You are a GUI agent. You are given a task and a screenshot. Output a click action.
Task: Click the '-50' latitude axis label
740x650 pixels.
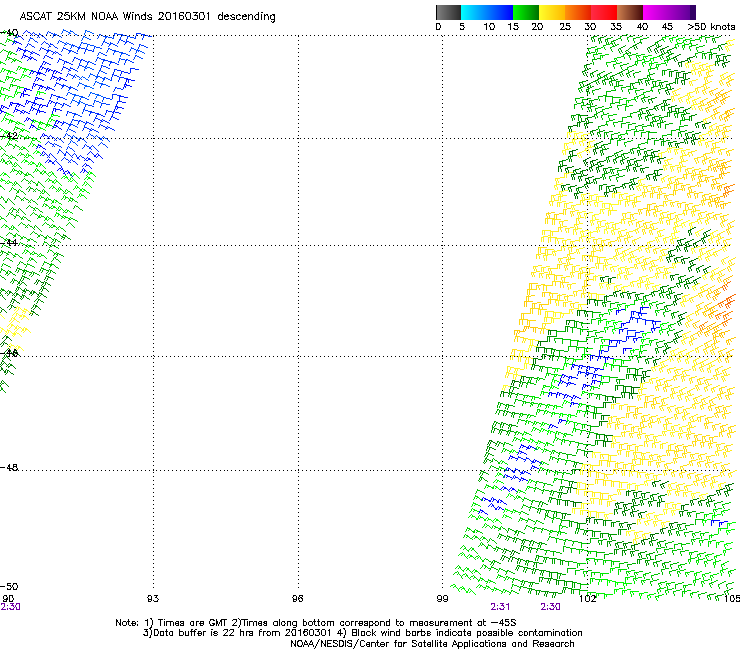point(9,587)
